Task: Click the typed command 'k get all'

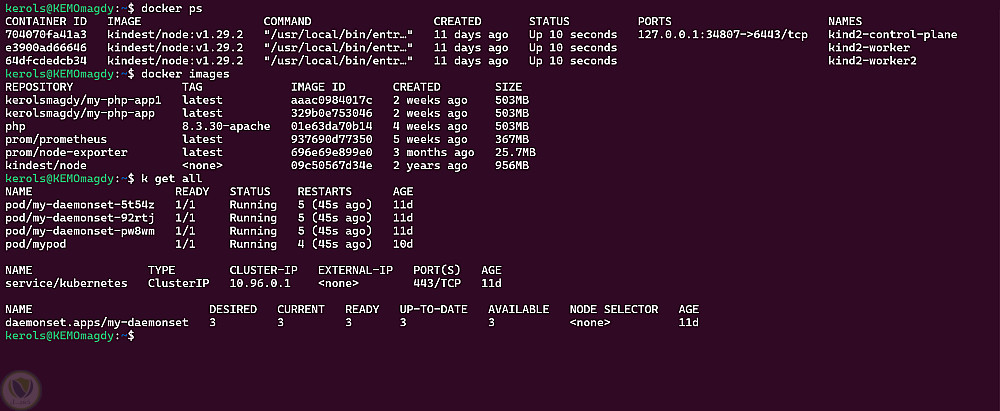Action: pyautogui.click(x=172, y=179)
